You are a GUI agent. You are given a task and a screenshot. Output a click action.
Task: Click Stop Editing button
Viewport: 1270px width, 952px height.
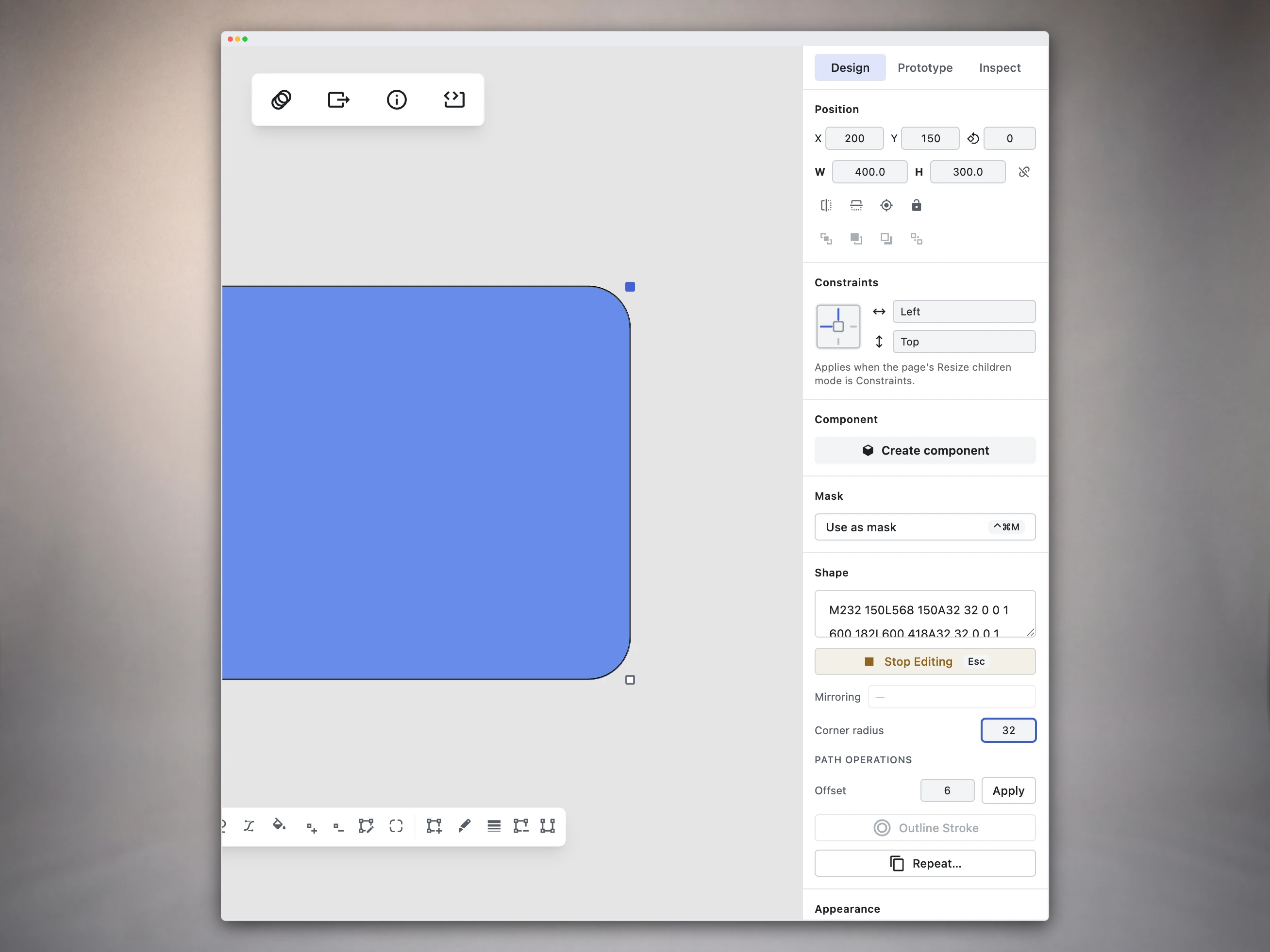click(x=925, y=661)
